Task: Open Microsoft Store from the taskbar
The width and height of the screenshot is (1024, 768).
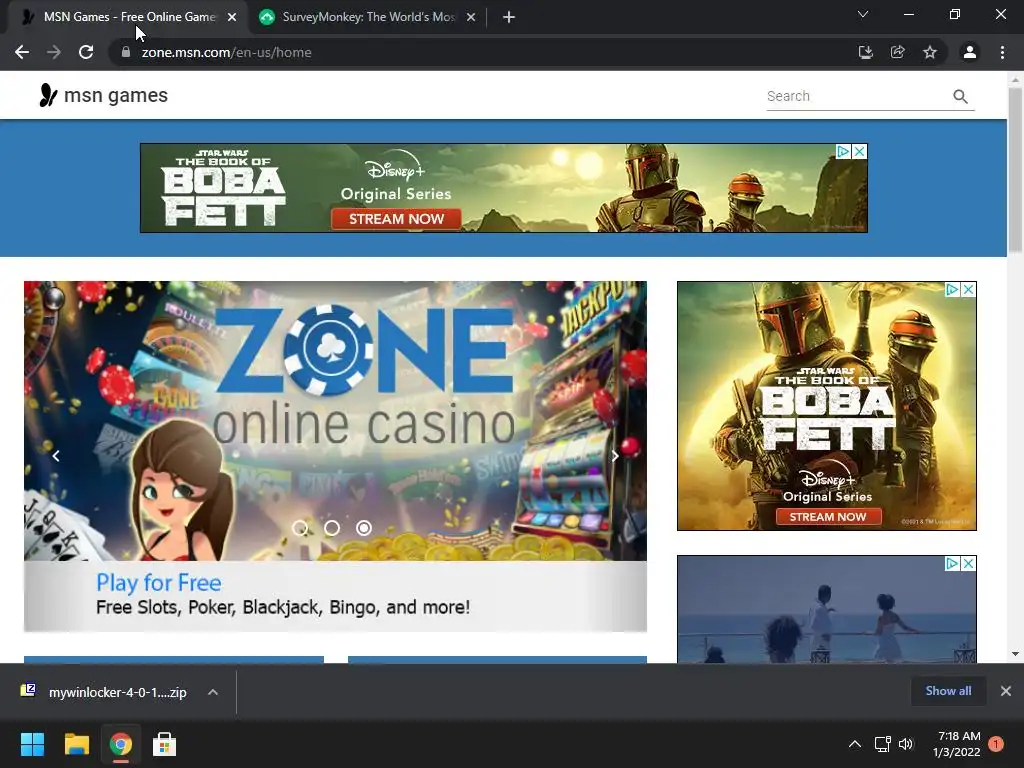Action: tap(165, 744)
